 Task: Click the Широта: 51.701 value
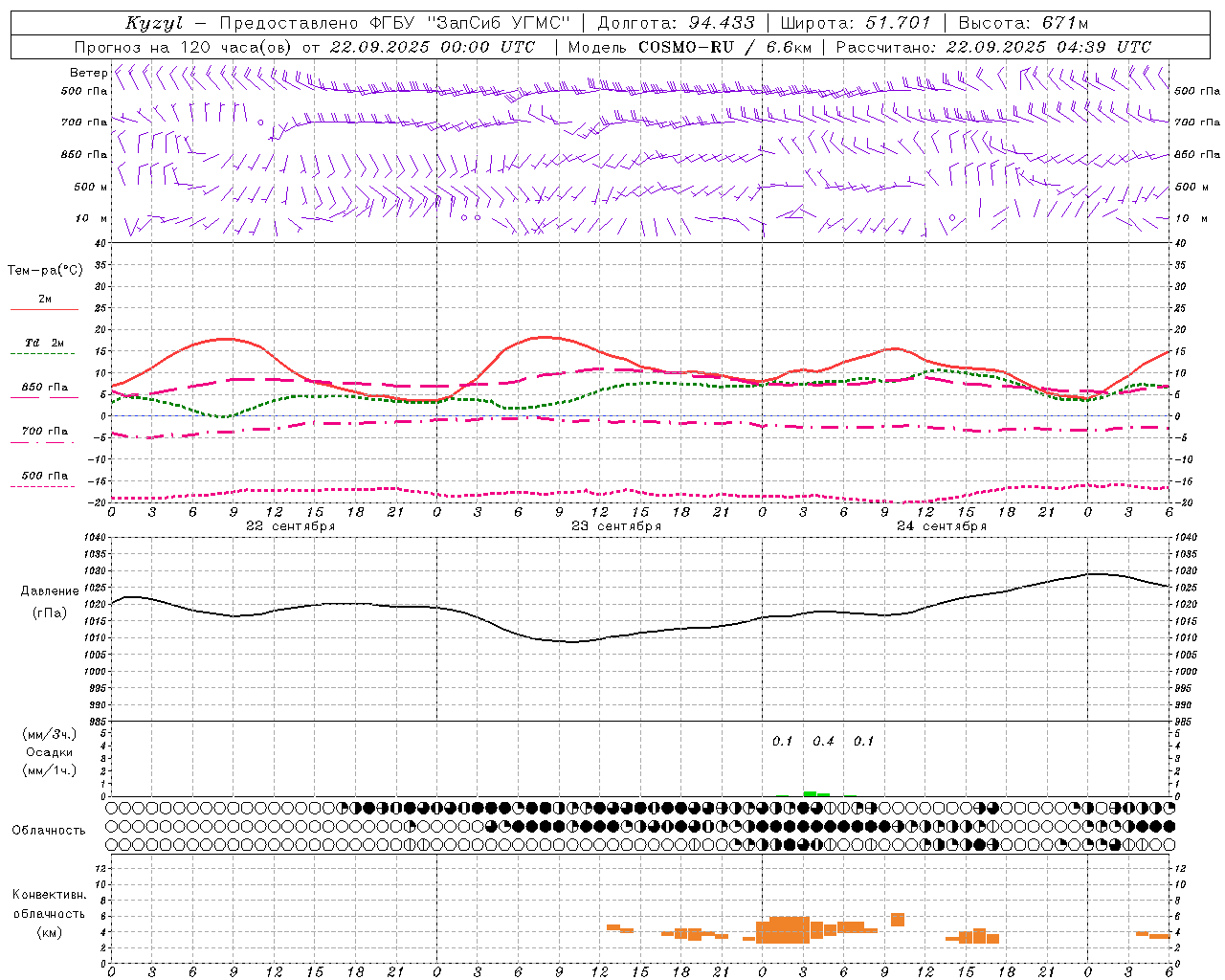855,23
